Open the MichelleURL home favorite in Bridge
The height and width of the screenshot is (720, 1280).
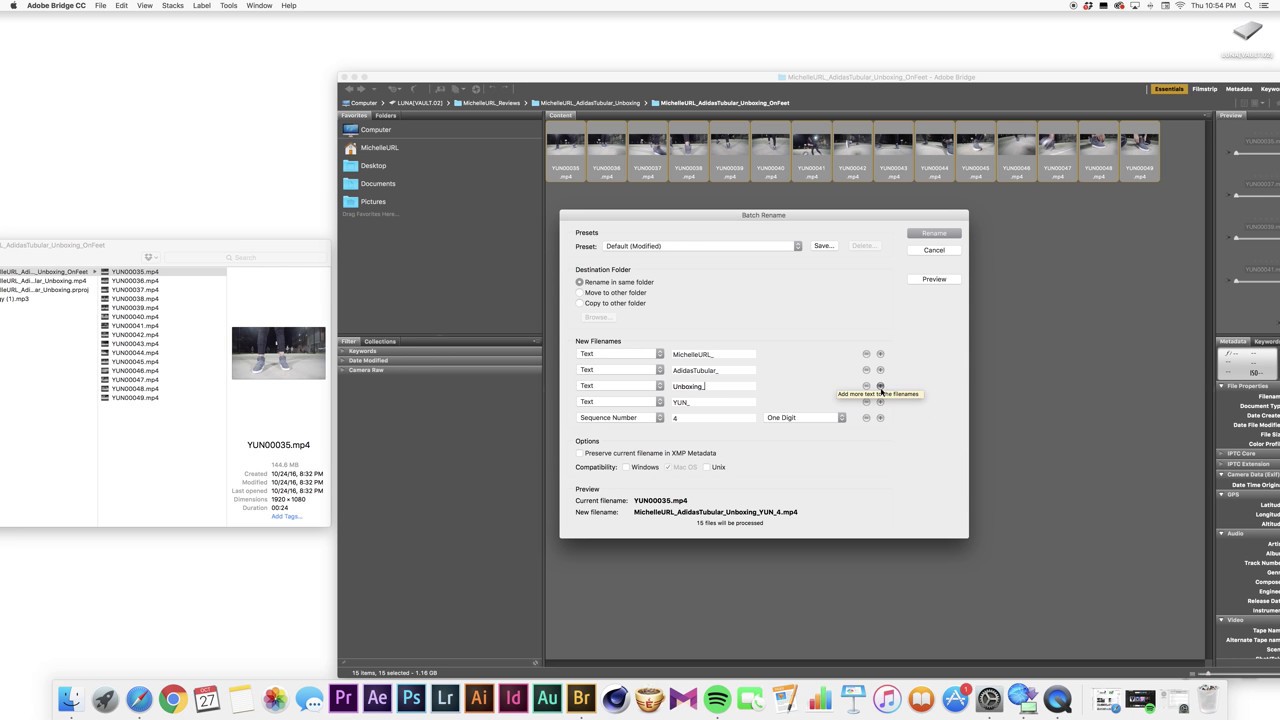pos(379,148)
